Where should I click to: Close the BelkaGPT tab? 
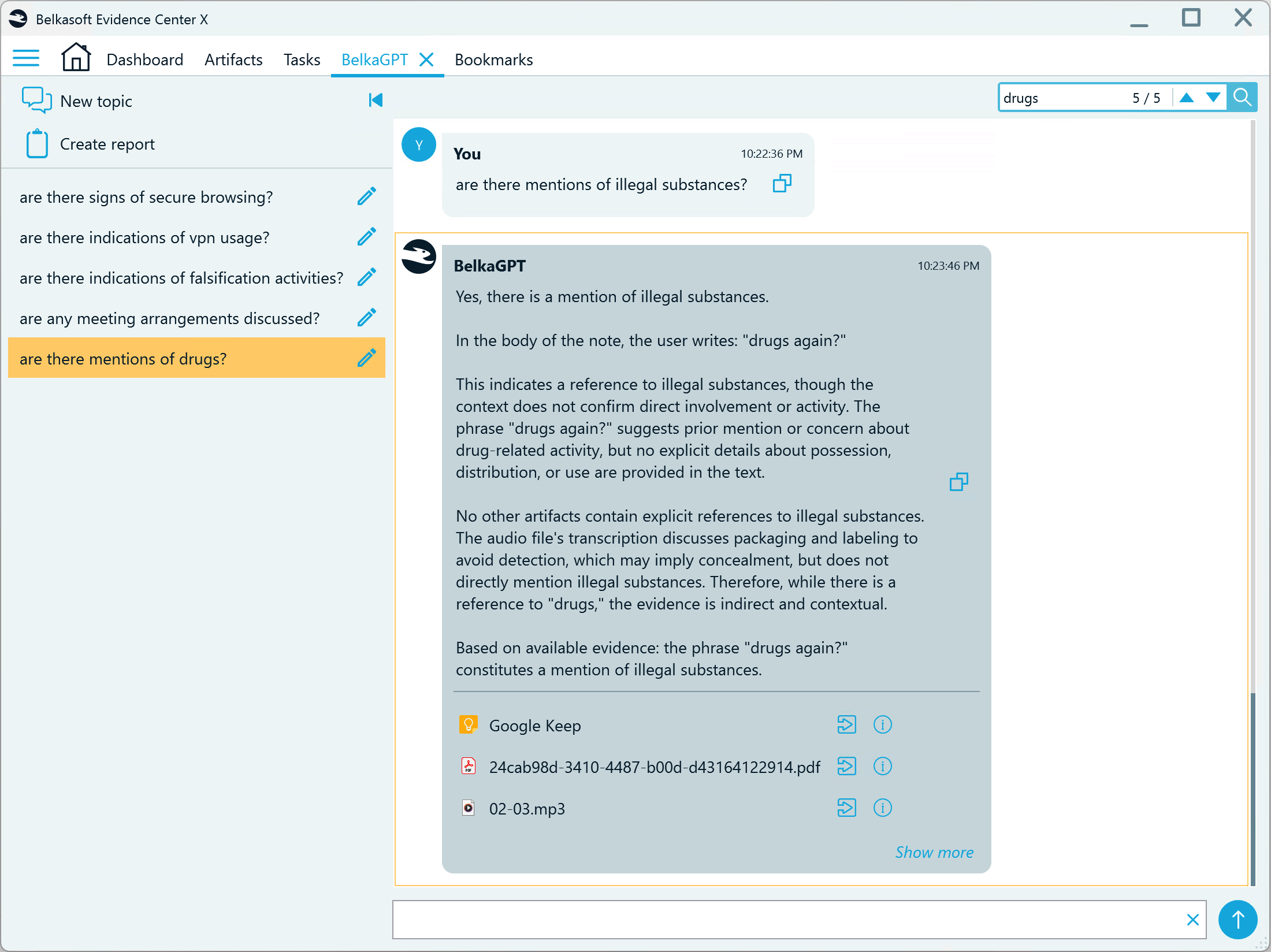[426, 59]
